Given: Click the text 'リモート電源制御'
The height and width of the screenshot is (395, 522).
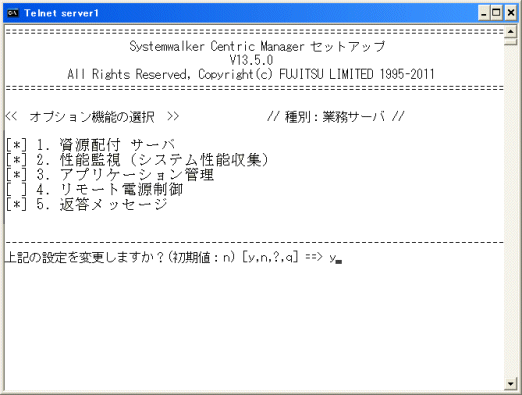Looking at the screenshot, I should 121,189.
